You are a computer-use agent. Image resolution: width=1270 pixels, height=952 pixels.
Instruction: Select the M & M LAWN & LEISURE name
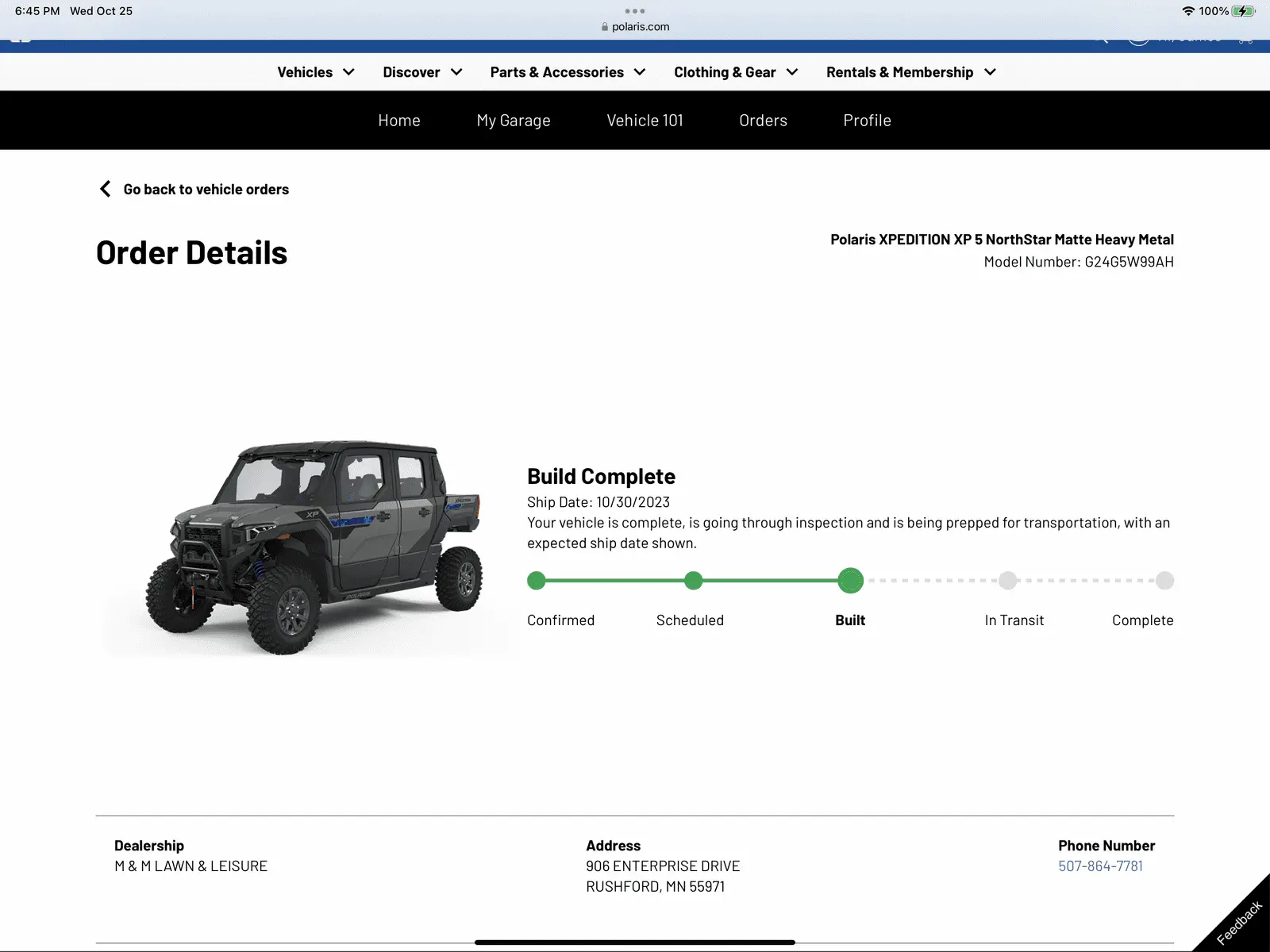pos(190,866)
